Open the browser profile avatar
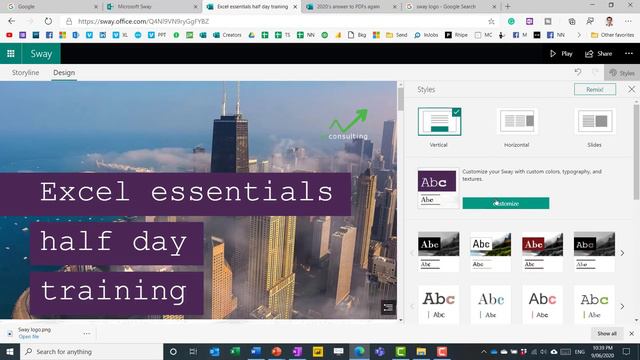This screenshot has height=360, width=640. [x=609, y=21]
